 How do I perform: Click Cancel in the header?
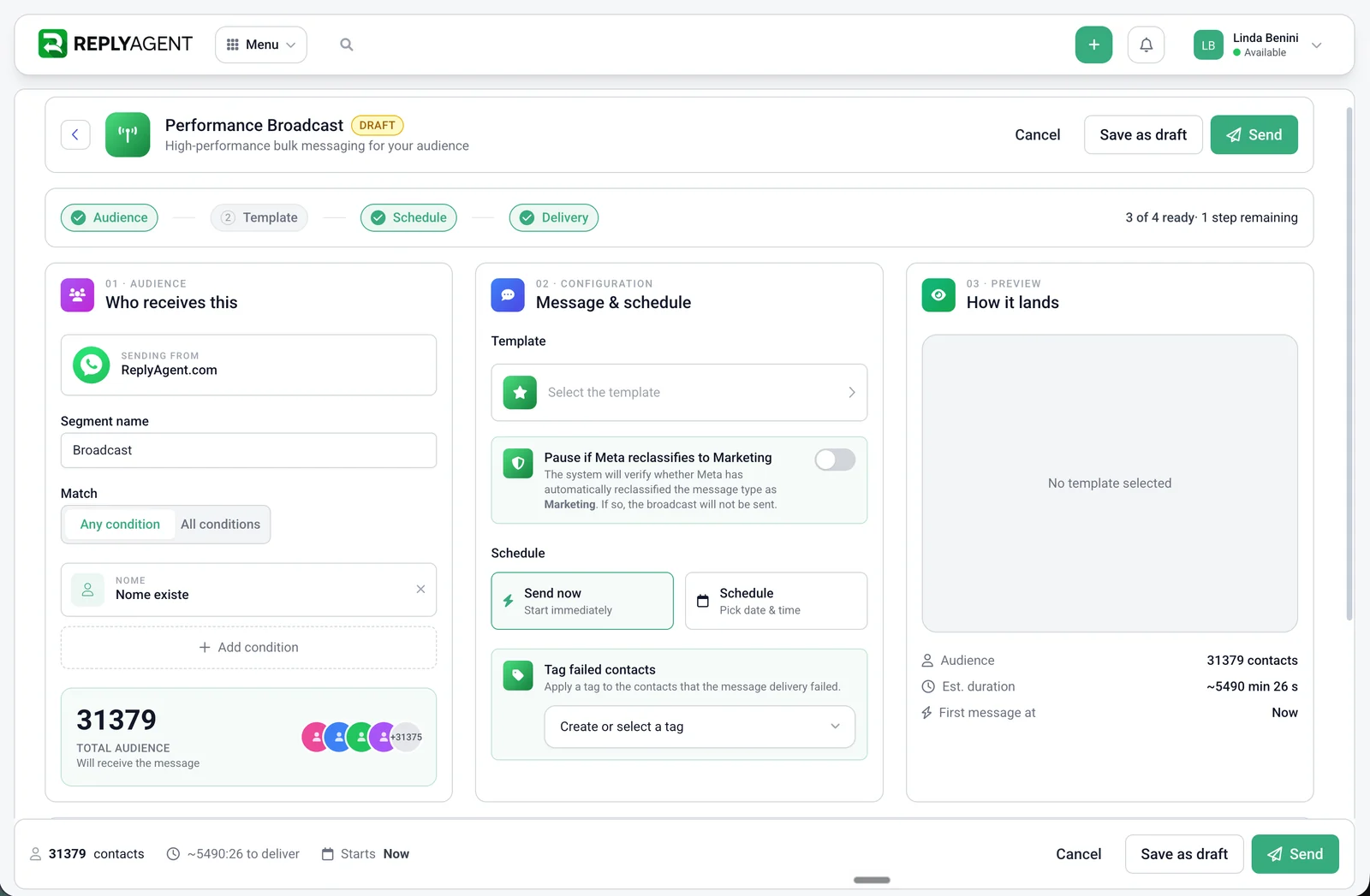[x=1037, y=135]
